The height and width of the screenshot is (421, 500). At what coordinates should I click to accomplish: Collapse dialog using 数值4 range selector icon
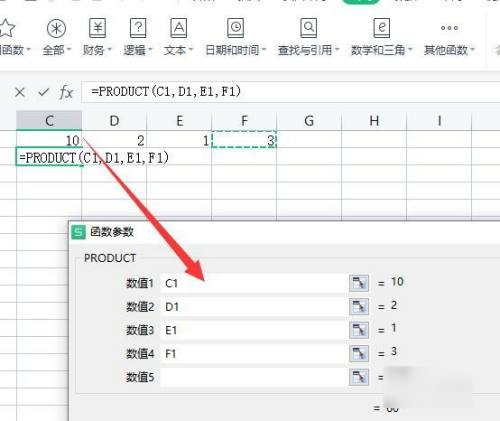pos(359,354)
